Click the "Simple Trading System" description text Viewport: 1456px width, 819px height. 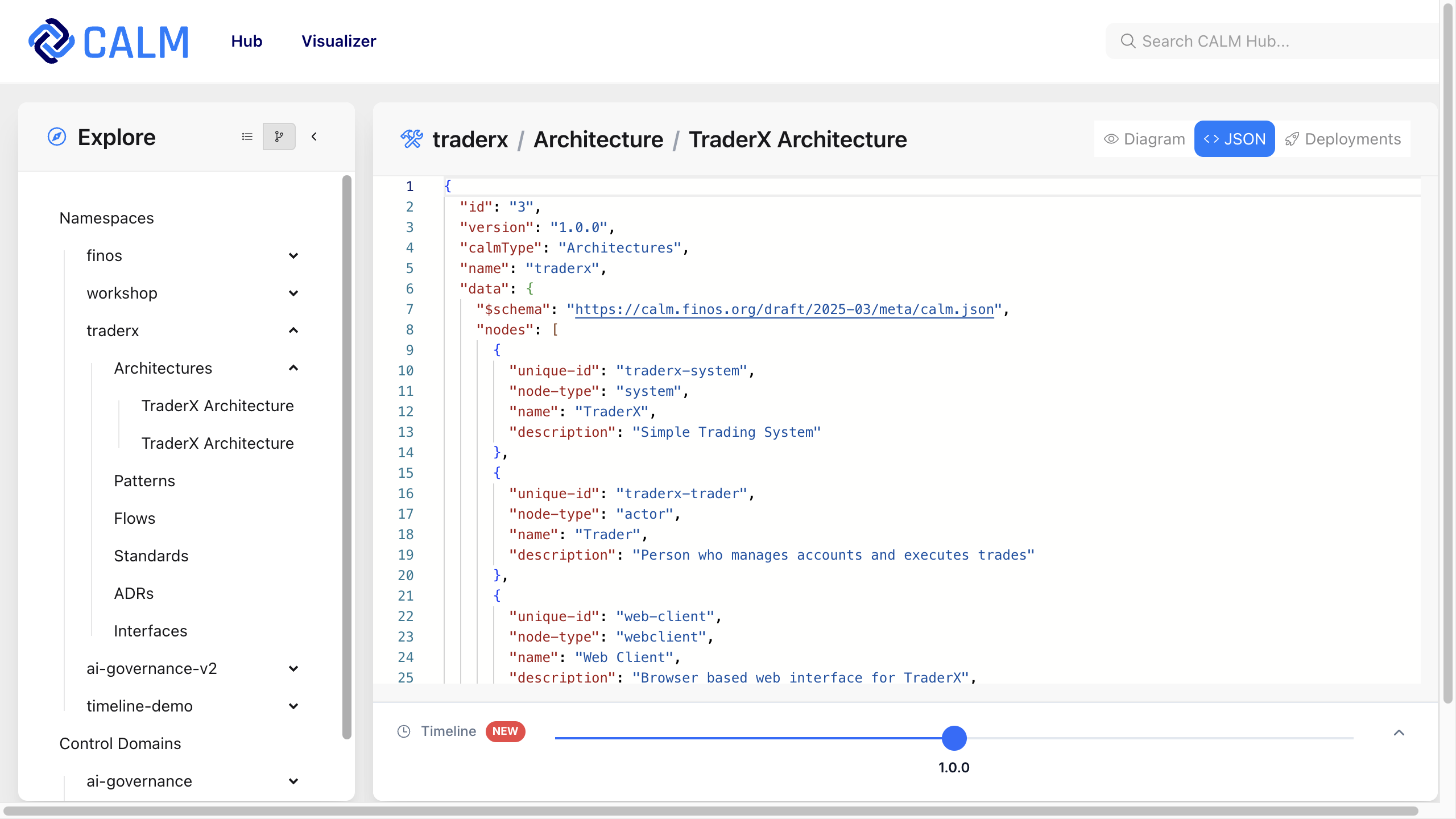[x=726, y=432]
